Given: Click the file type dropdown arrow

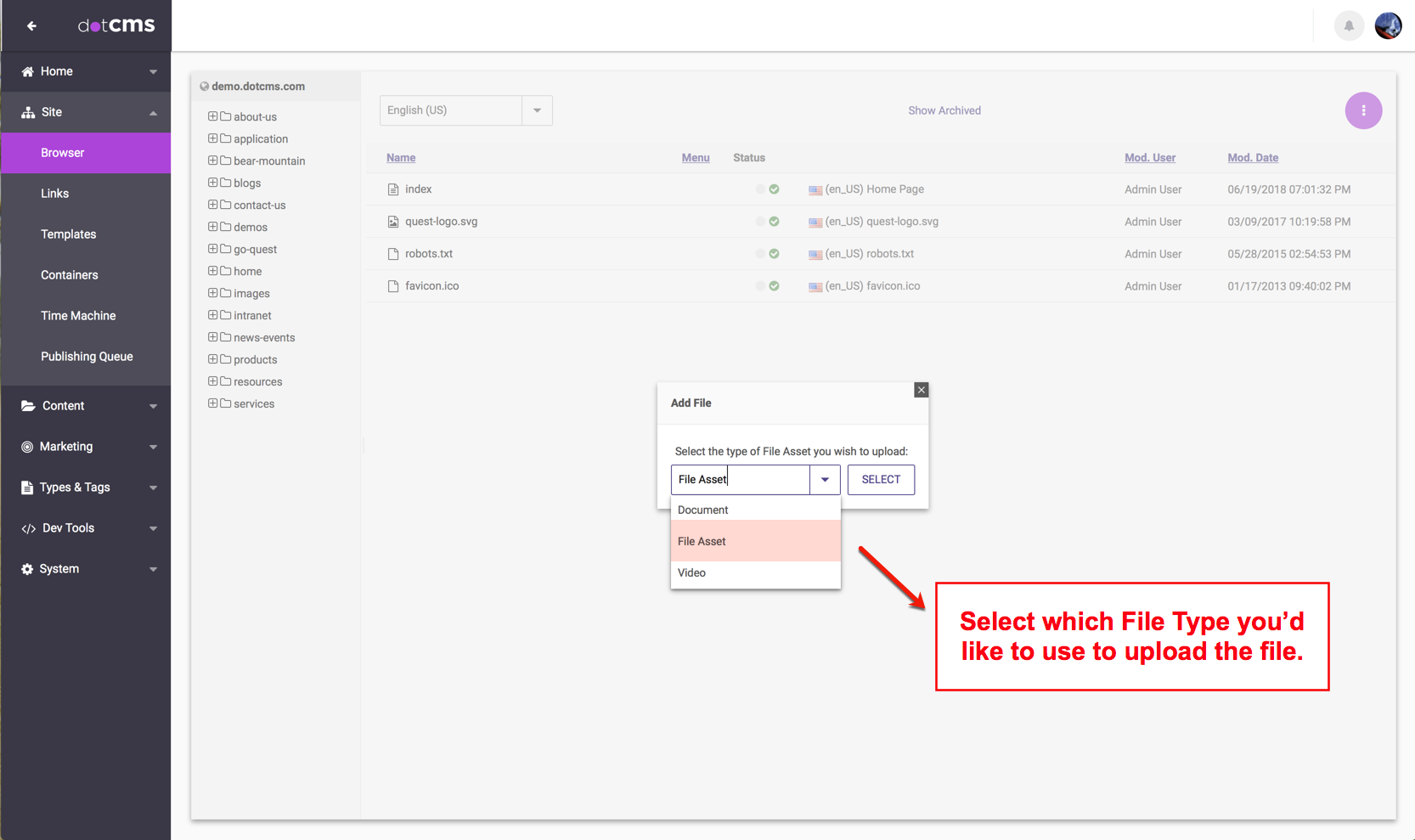Looking at the screenshot, I should tap(825, 480).
